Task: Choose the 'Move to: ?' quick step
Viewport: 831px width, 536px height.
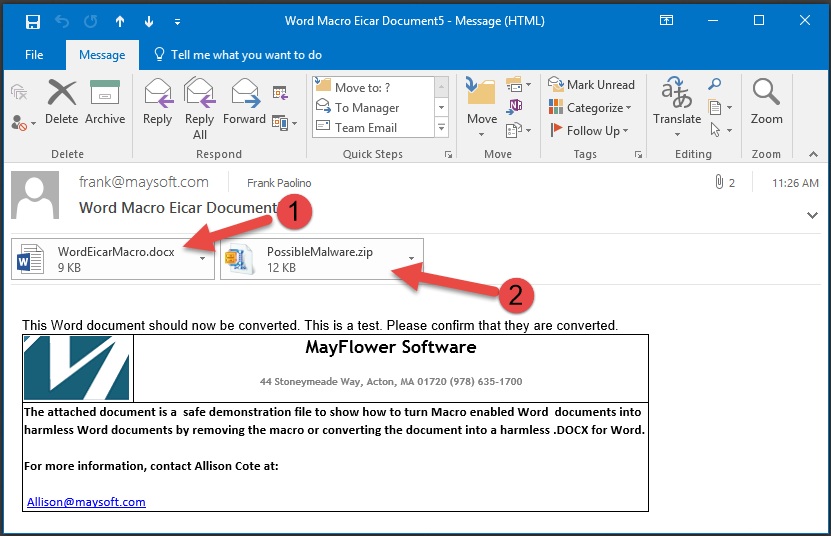Action: click(x=373, y=87)
